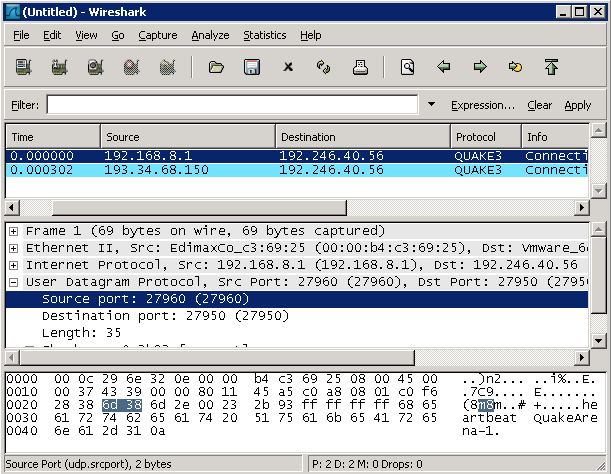Click the Apply filter button
This screenshot has height=474, width=611.
[x=577, y=105]
